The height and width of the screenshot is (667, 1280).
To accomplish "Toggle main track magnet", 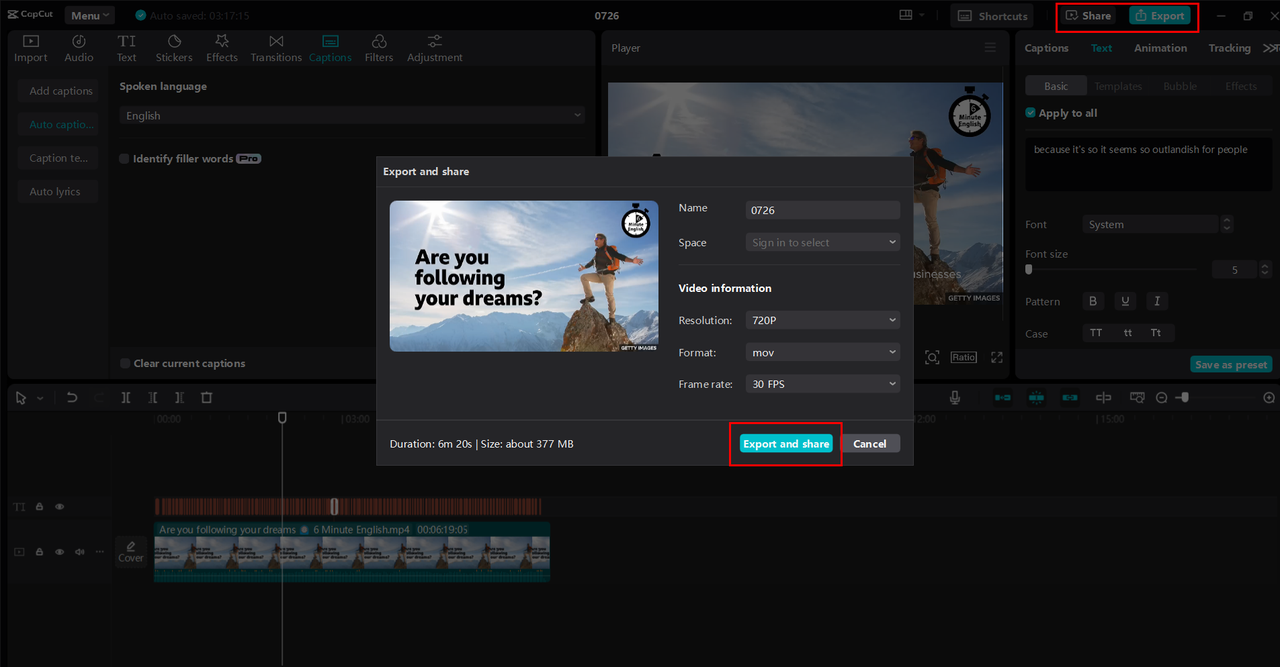I will pyautogui.click(x=1003, y=397).
